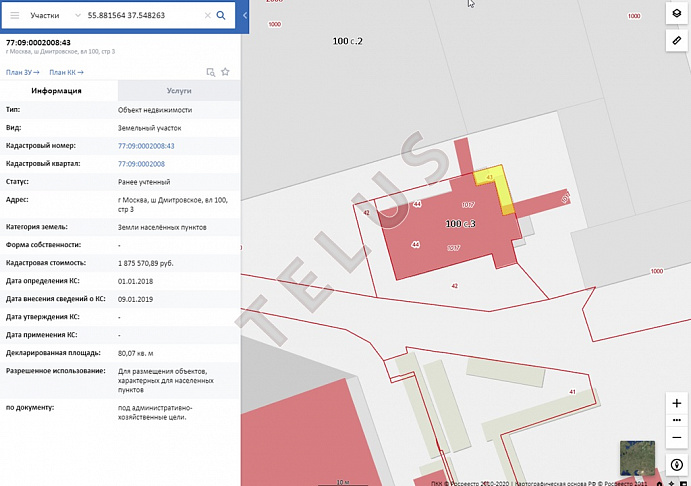Click the parcel header 77:09:0002008:43
This screenshot has height=486, width=691.
click(38, 43)
